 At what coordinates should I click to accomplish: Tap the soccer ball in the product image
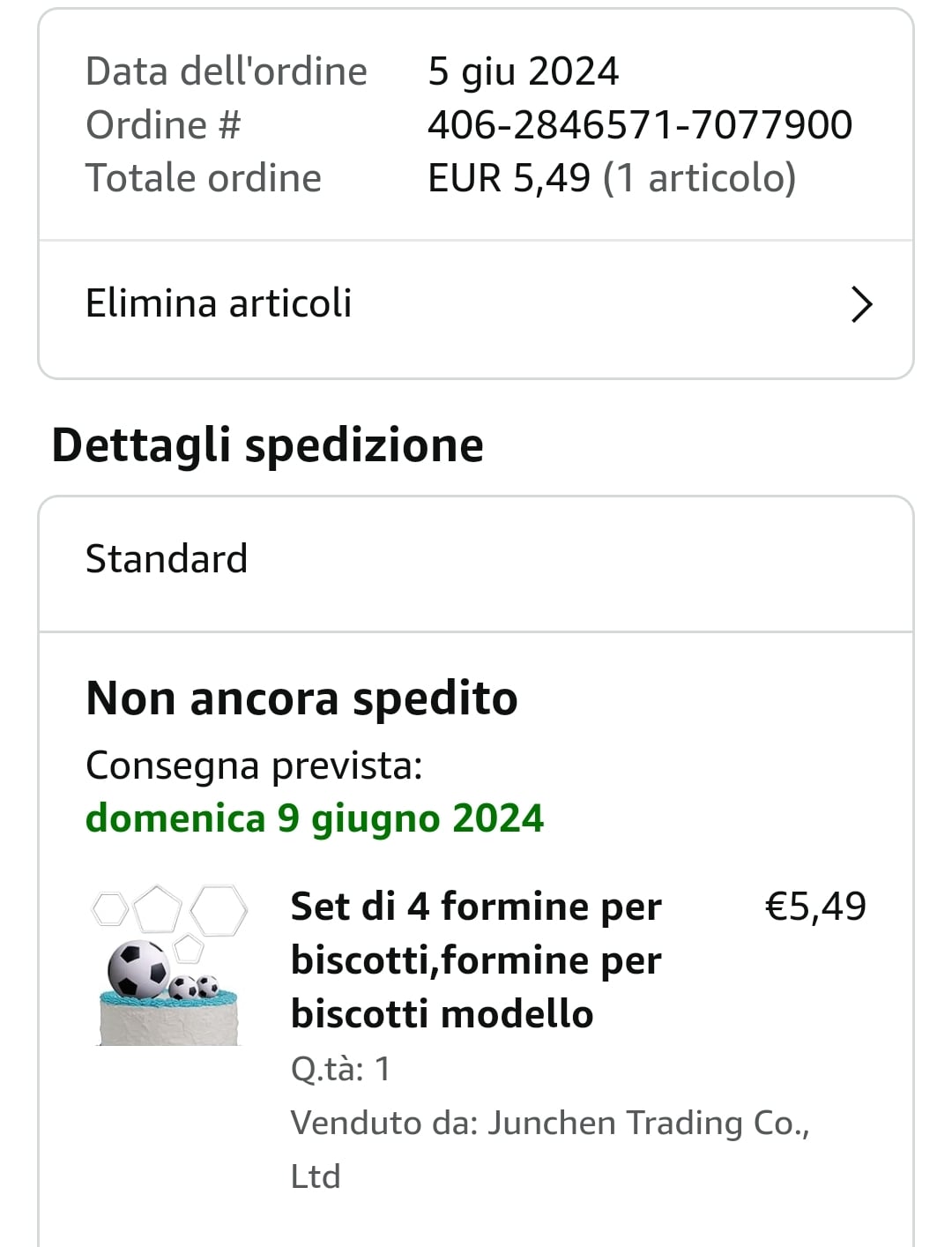[138, 968]
